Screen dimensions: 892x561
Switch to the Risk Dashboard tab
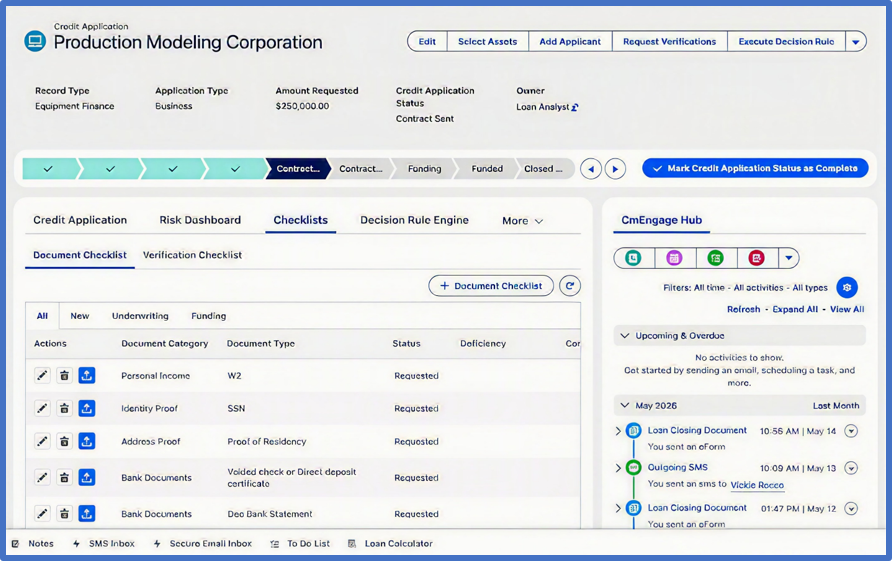tap(200, 220)
